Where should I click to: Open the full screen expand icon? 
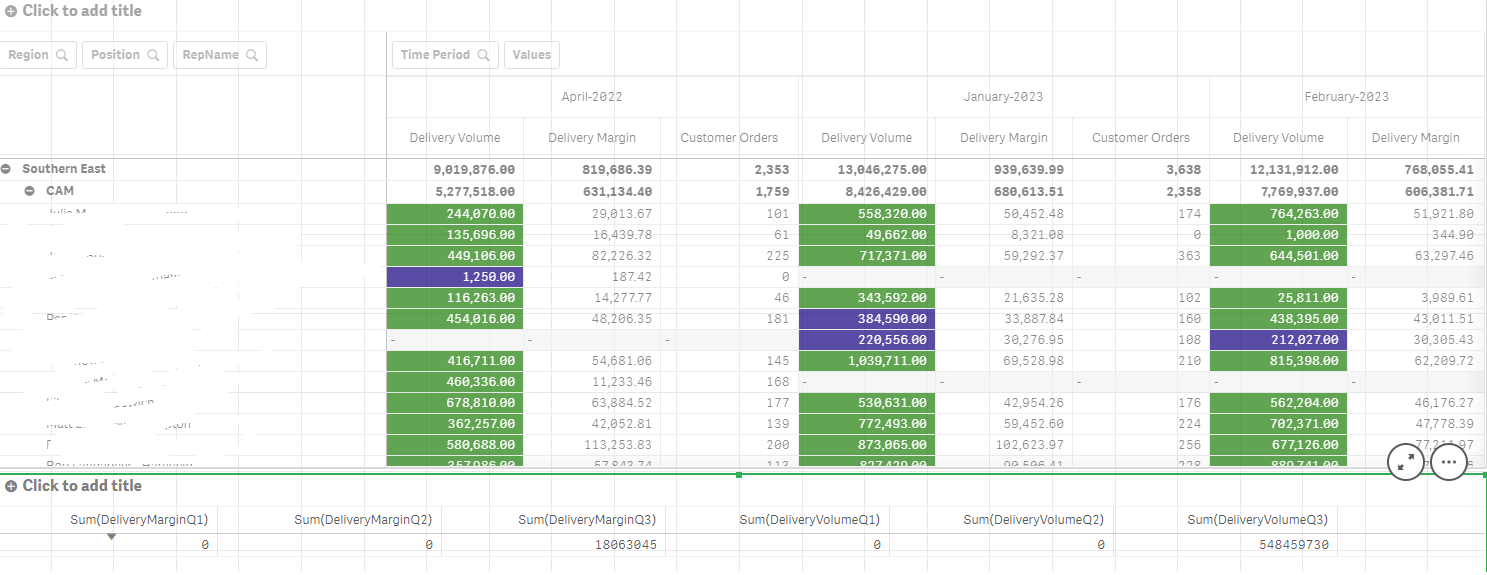coord(1406,462)
